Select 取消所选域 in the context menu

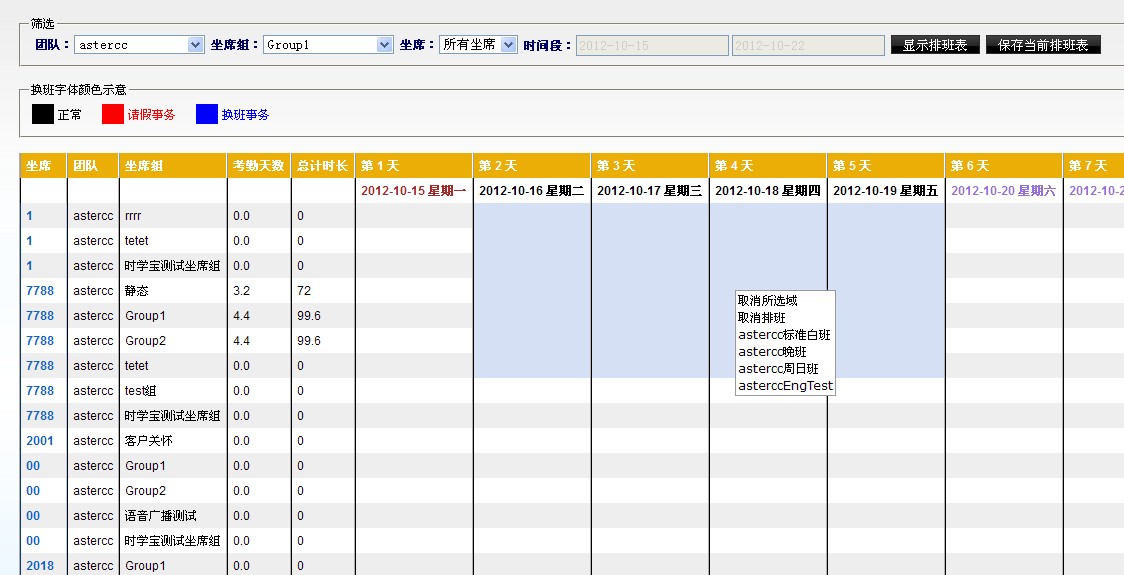click(x=767, y=300)
